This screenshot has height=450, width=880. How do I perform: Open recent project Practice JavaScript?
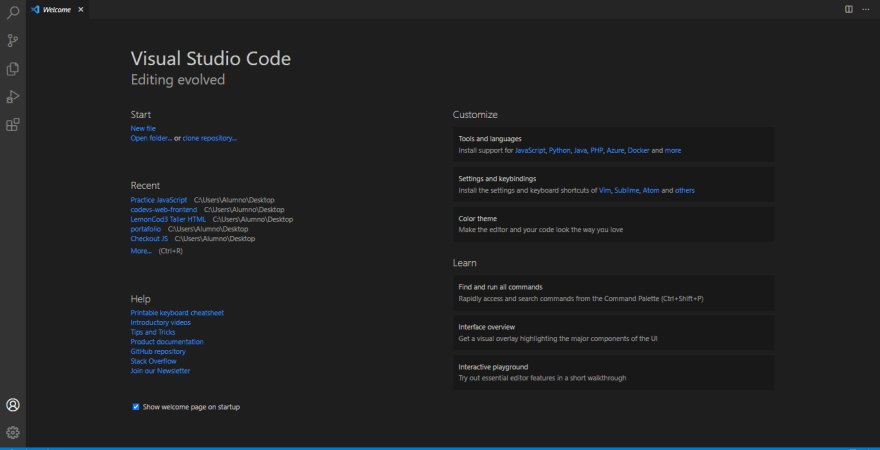(159, 200)
